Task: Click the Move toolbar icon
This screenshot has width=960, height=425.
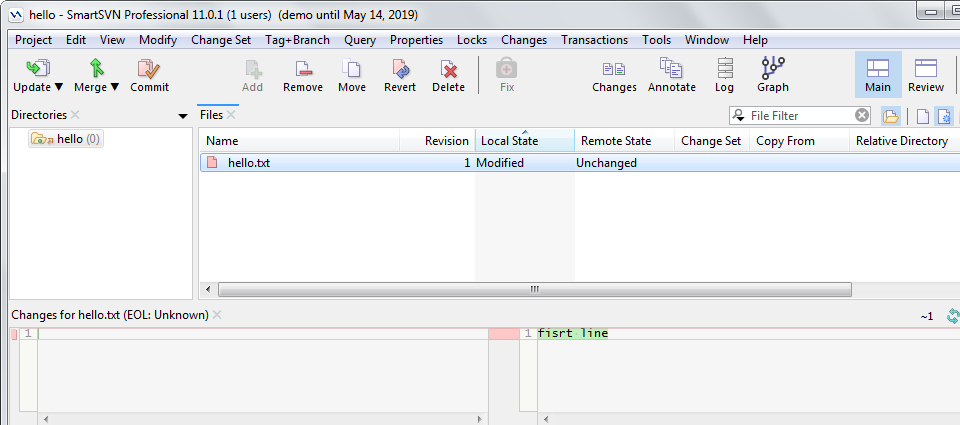Action: click(352, 68)
